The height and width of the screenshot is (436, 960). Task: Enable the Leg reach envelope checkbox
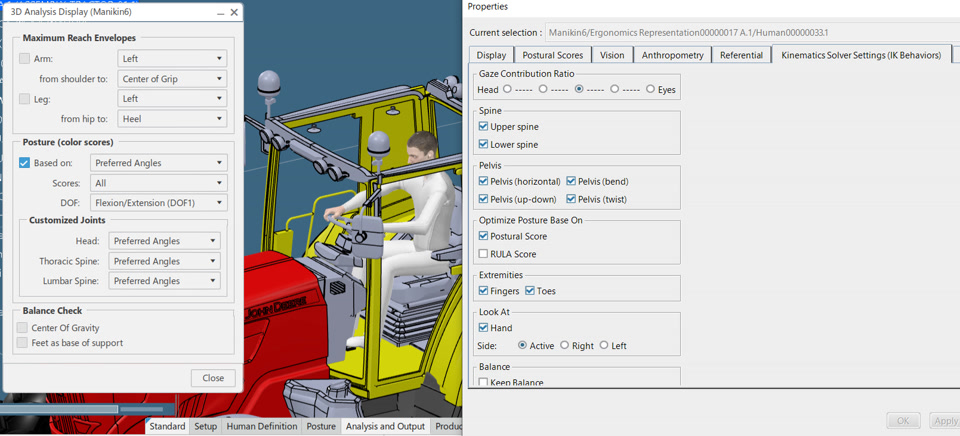(x=25, y=99)
